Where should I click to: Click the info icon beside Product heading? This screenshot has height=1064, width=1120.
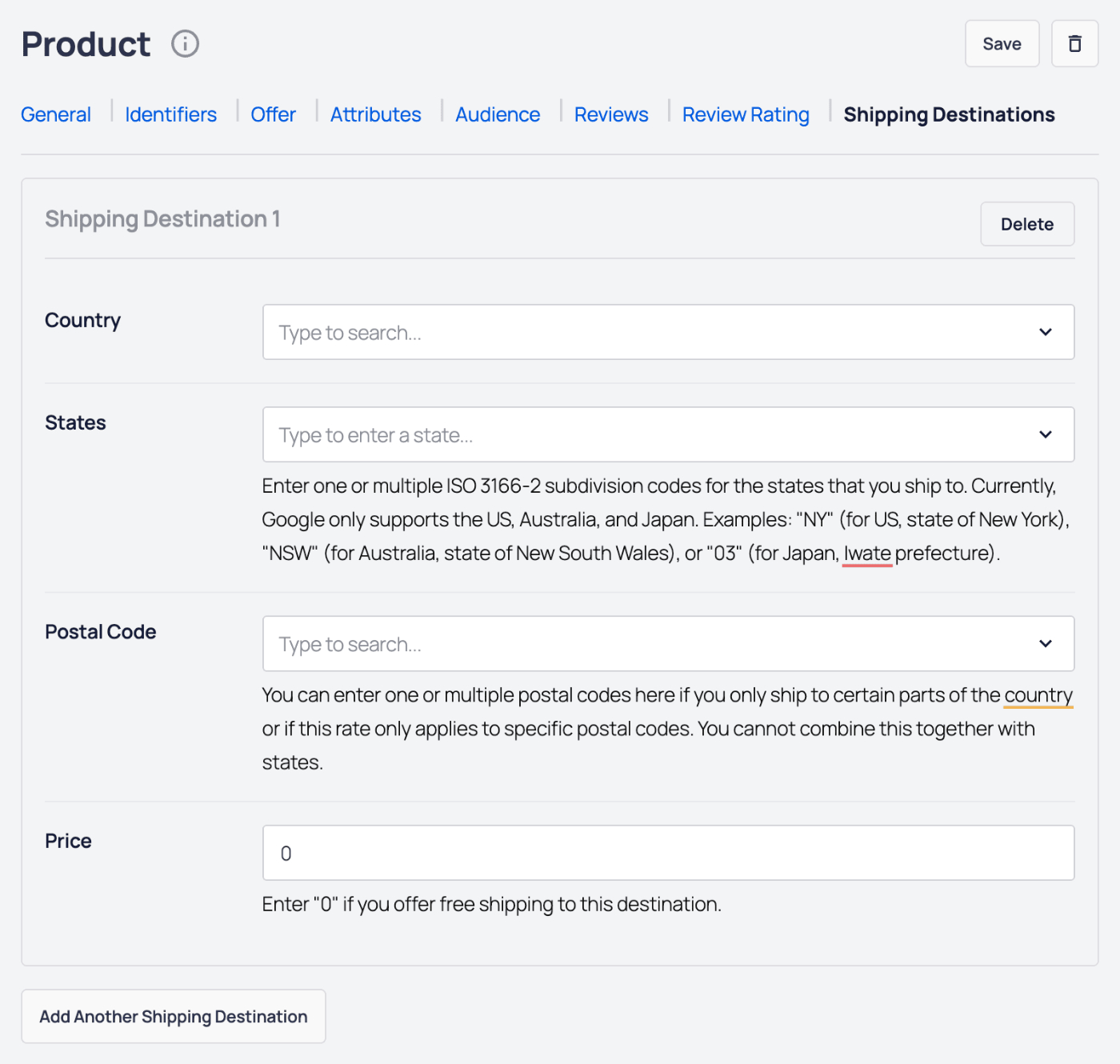pos(185,43)
